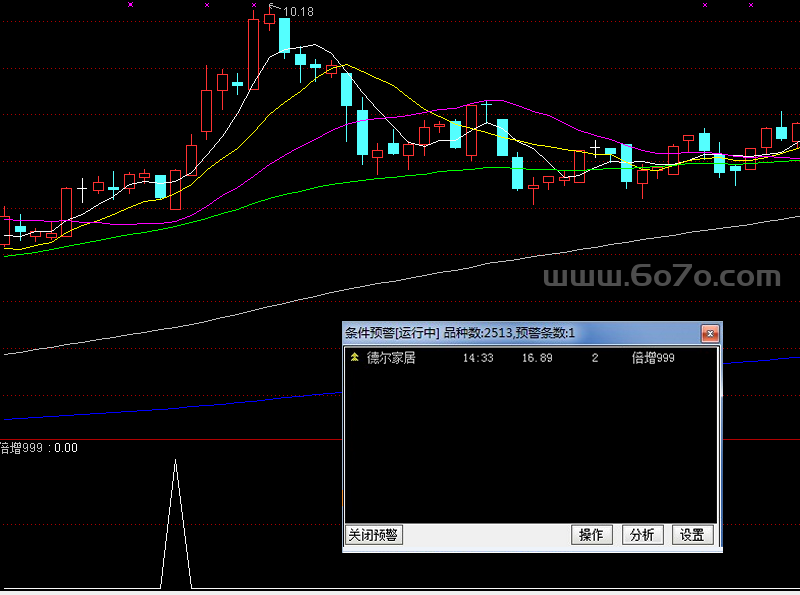
Task: Click the yellow arrow icon beside 德尔家居
Action: coord(354,357)
